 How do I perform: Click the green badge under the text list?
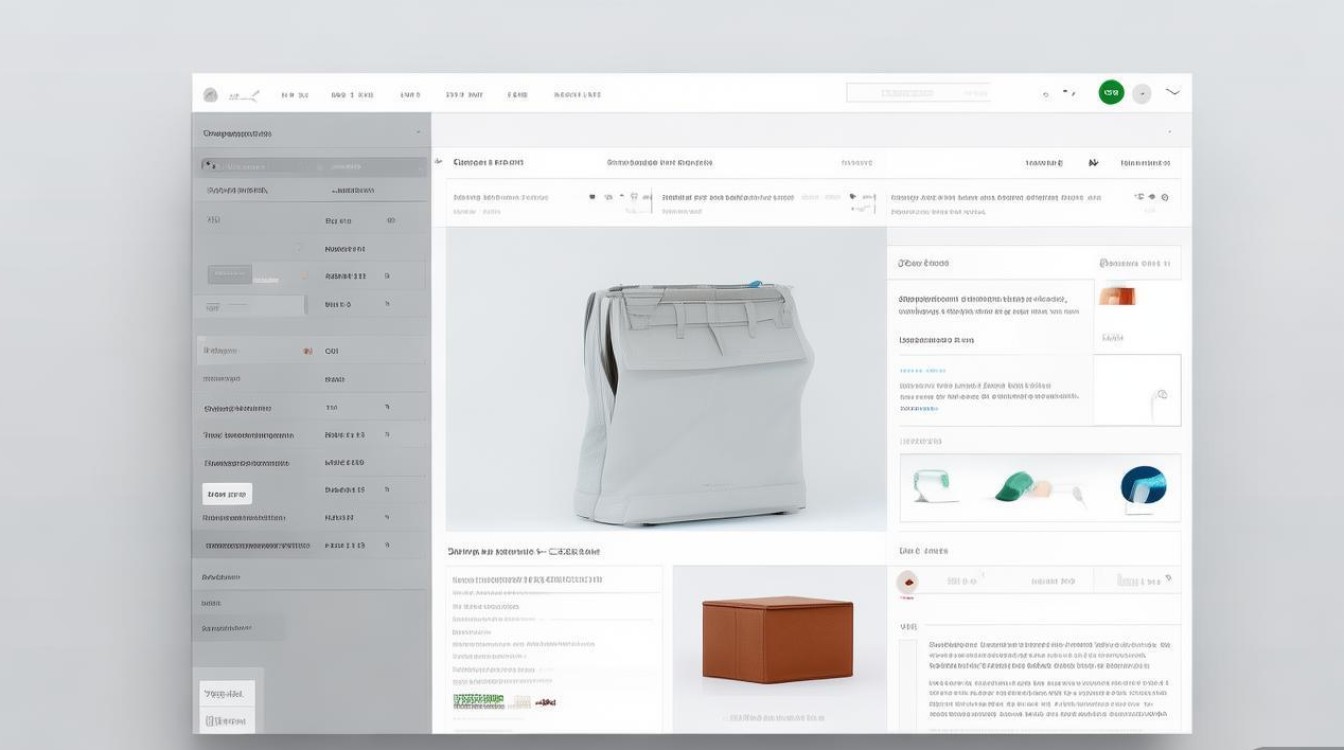[x=478, y=702]
